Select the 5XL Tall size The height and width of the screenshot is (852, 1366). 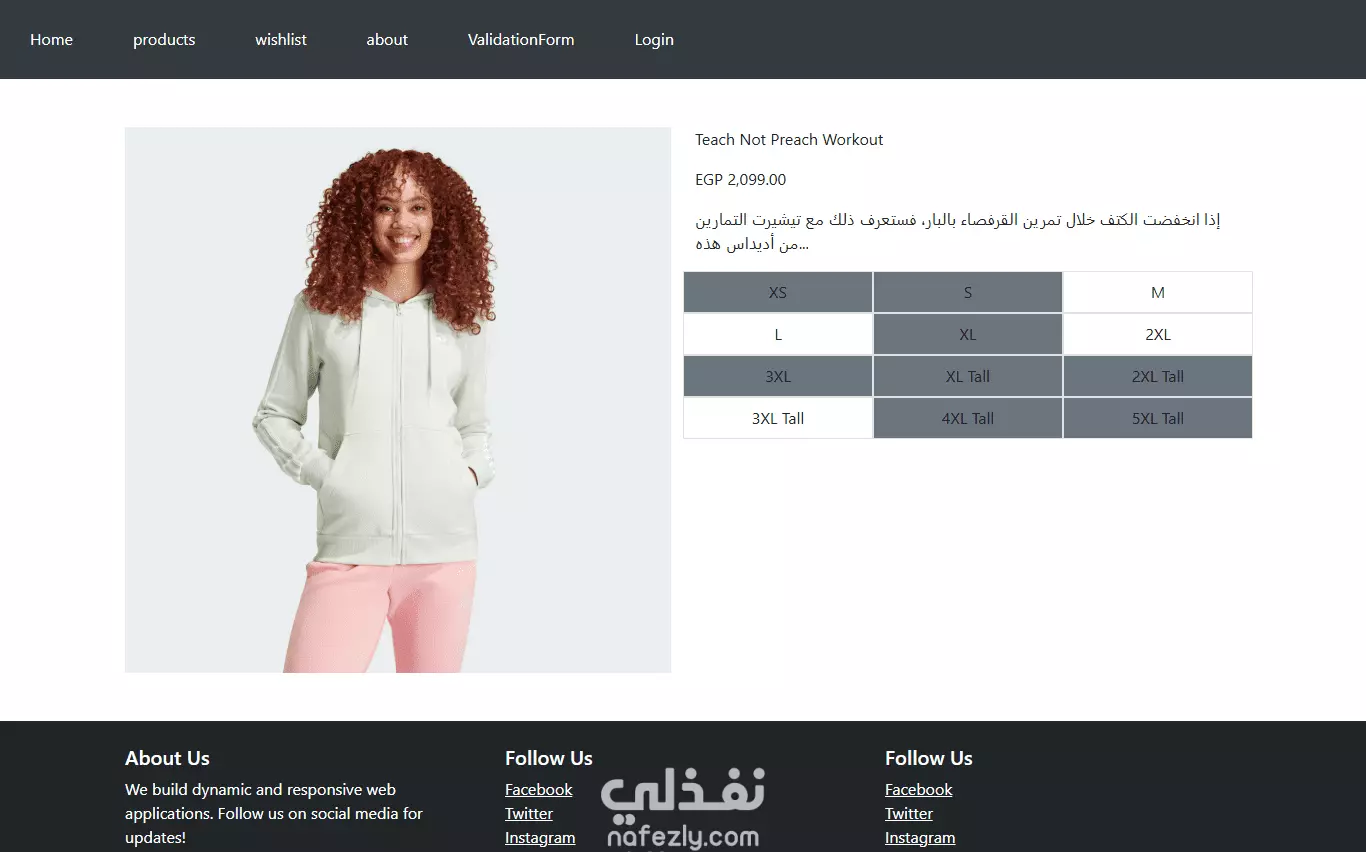(1158, 418)
